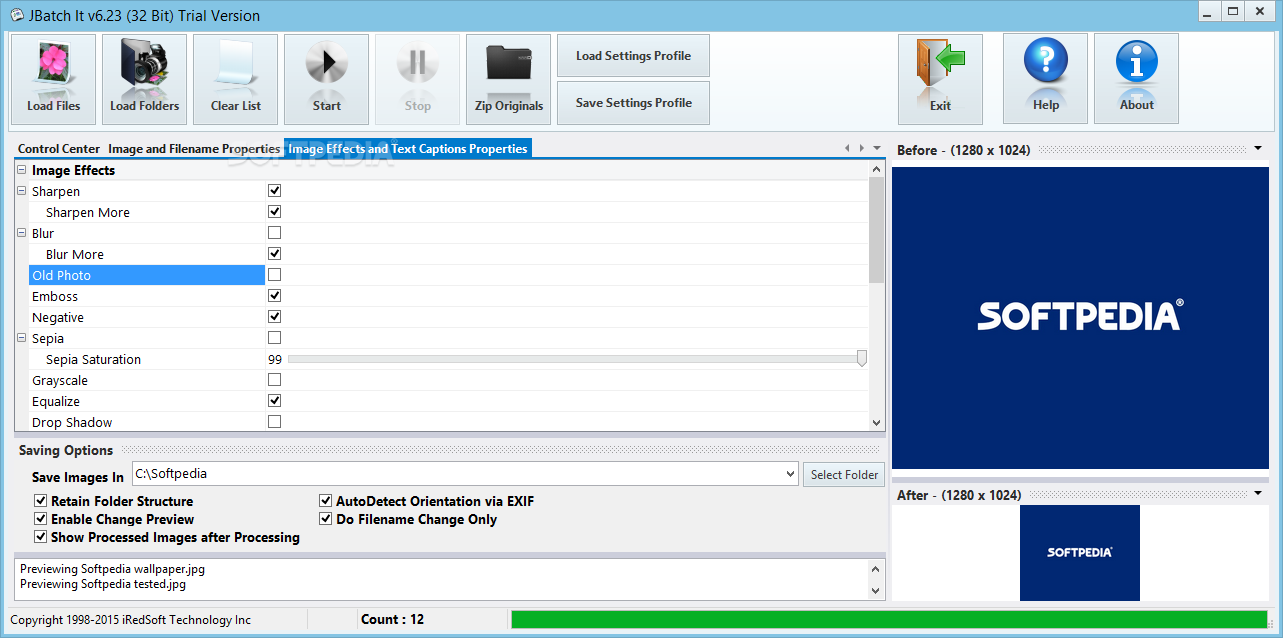Open the Save Images In dropdown
The height and width of the screenshot is (638, 1283).
pyautogui.click(x=790, y=474)
